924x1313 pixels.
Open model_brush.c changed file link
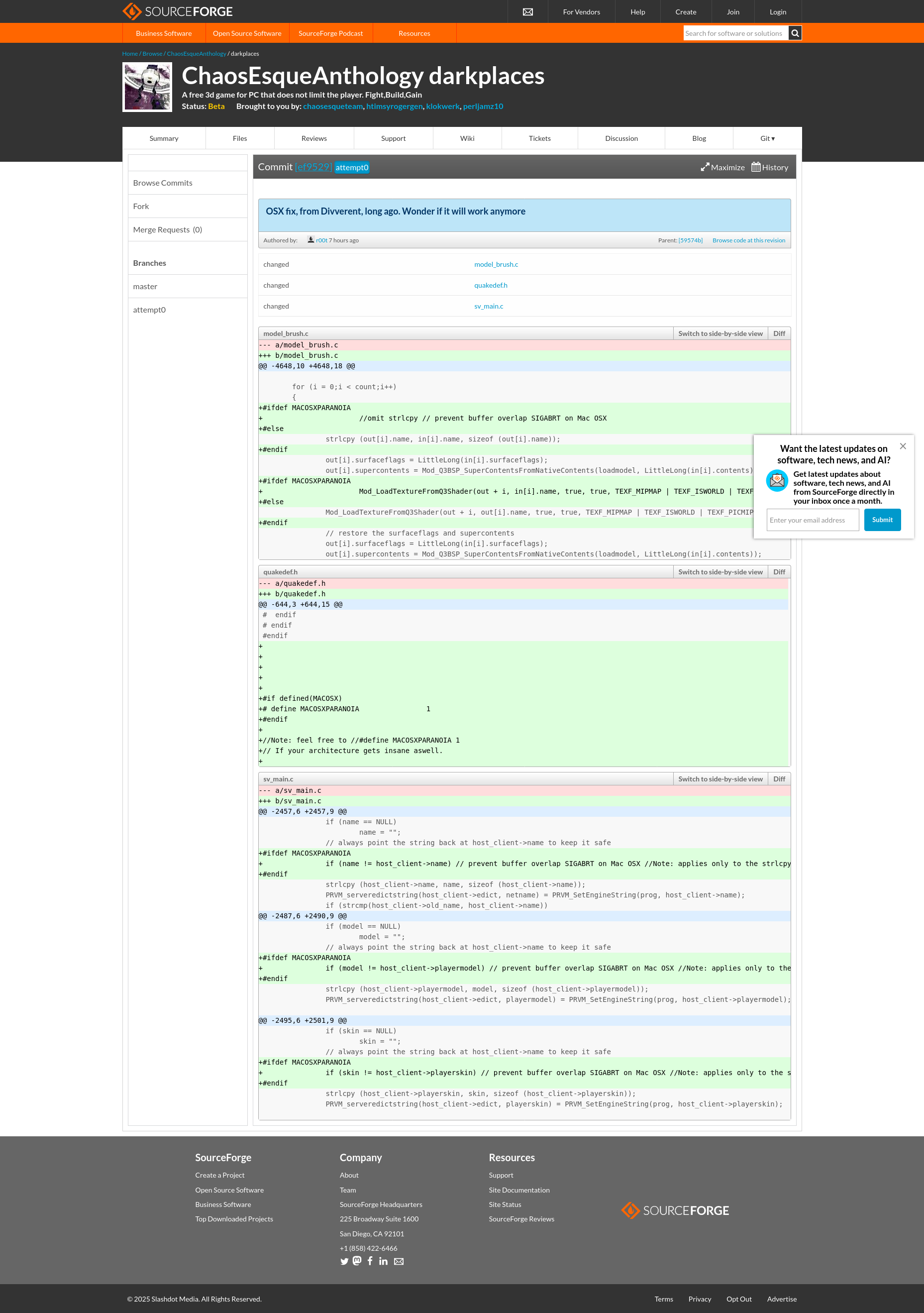(x=496, y=264)
